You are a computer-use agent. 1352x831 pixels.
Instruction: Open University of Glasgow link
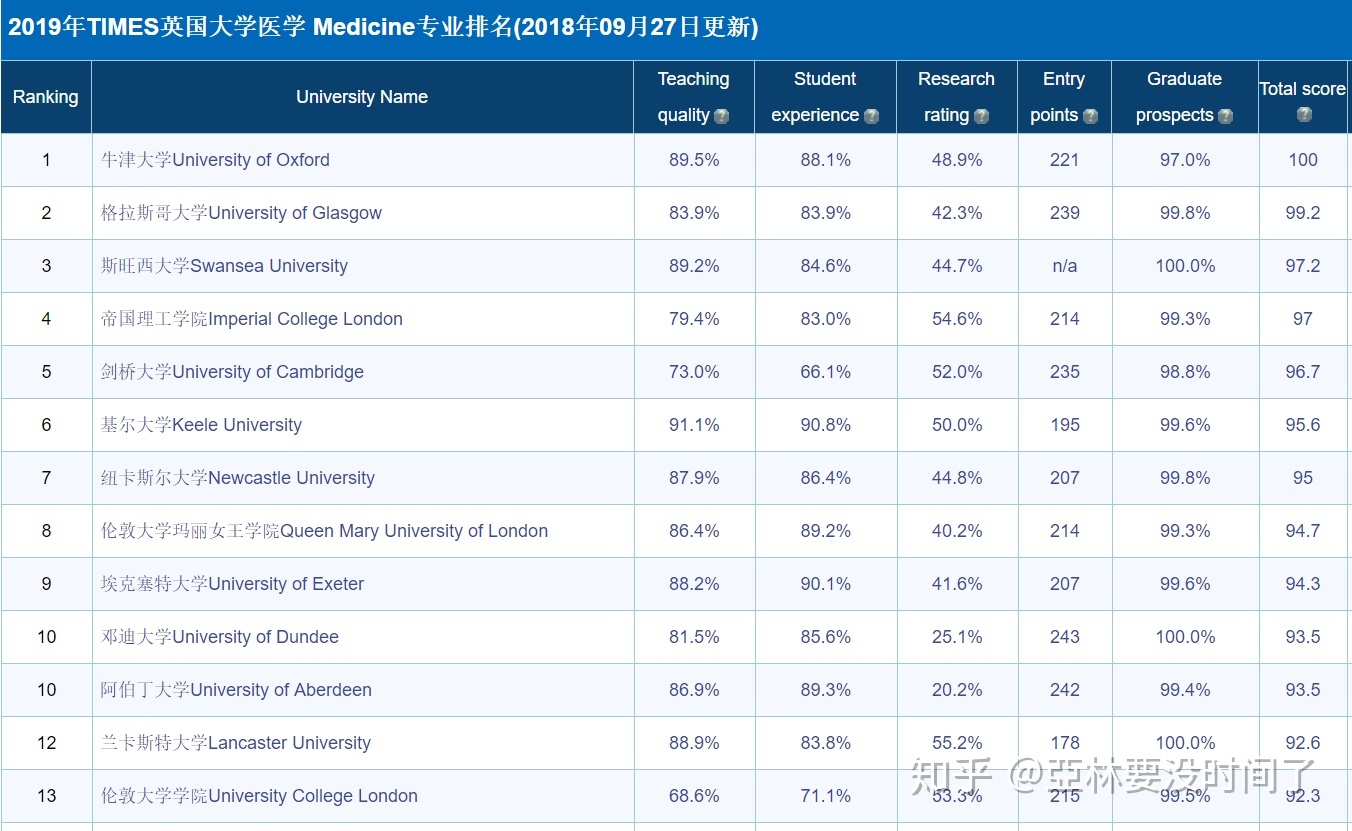click(241, 213)
